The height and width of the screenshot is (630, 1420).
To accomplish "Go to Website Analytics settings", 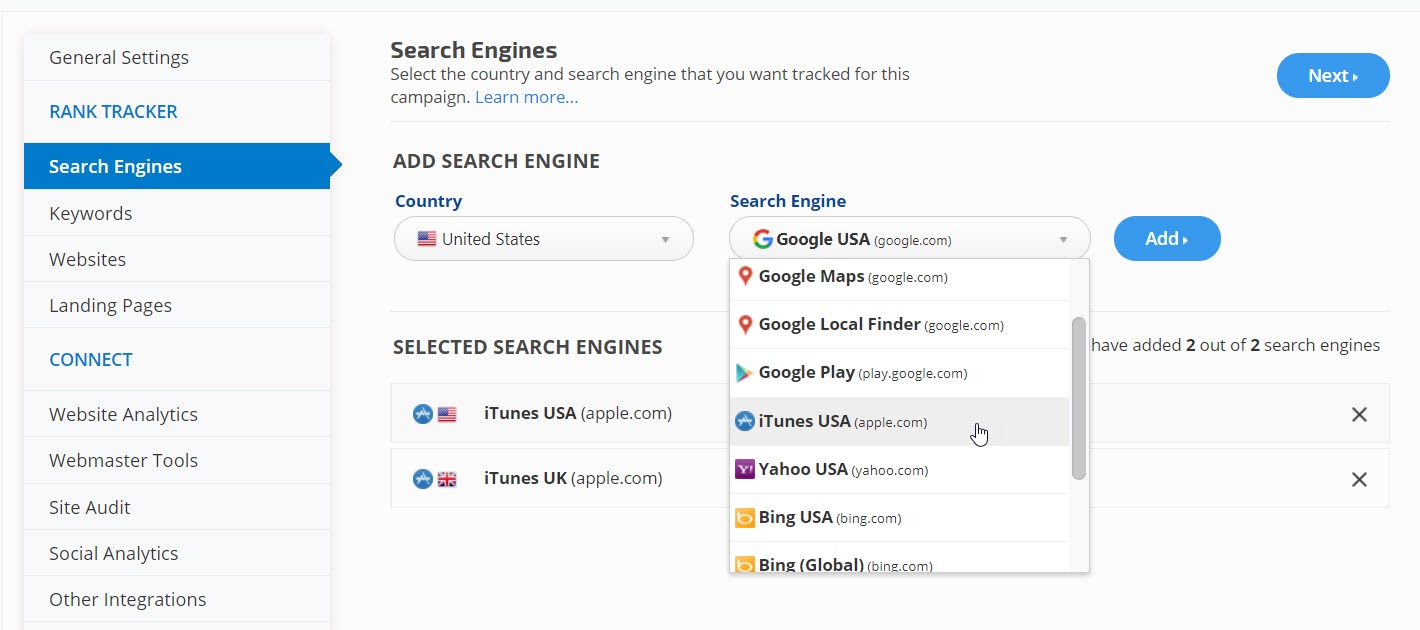I will [x=123, y=414].
